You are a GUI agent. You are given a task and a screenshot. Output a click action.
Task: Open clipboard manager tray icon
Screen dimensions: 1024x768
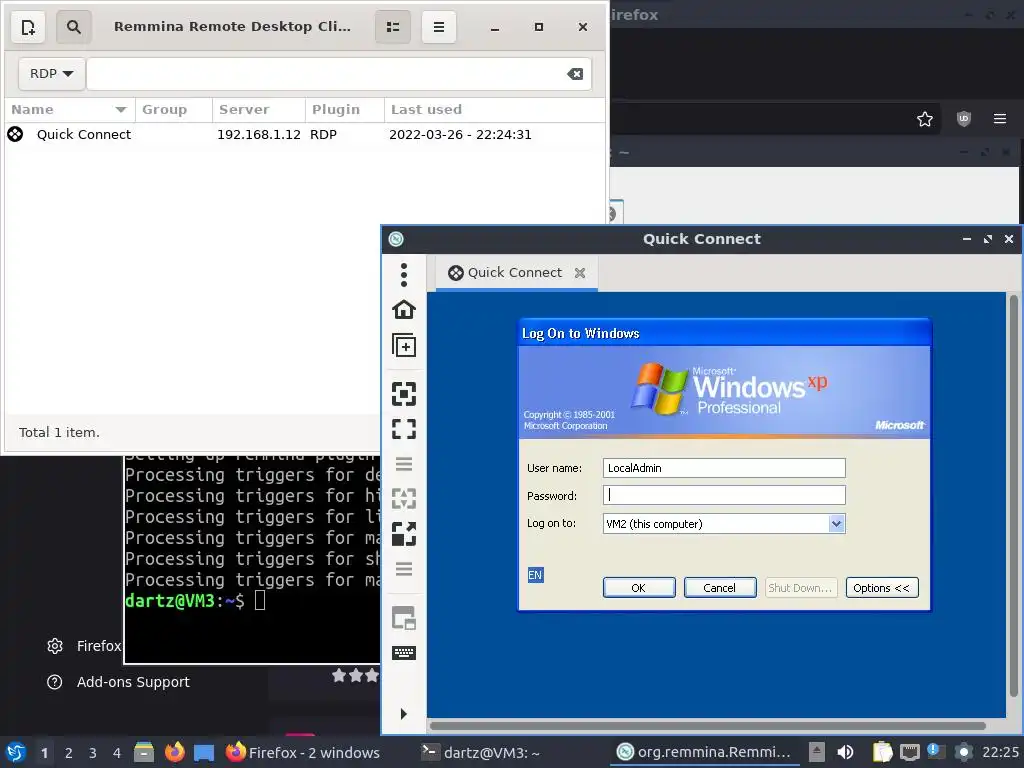pos(882,752)
